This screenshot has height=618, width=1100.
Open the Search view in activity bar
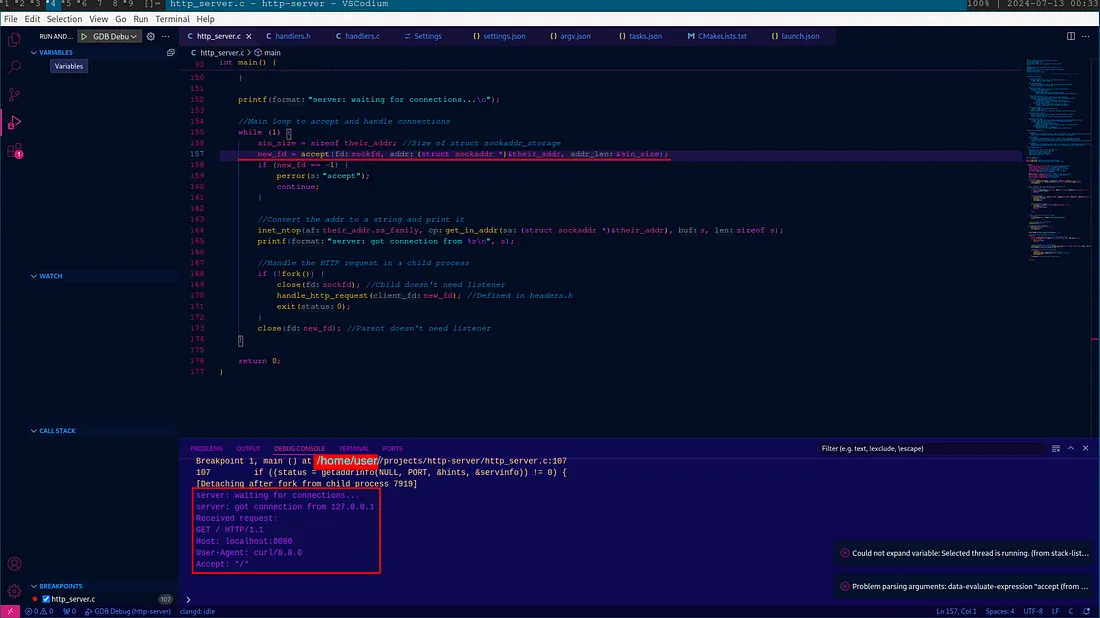coord(14,67)
